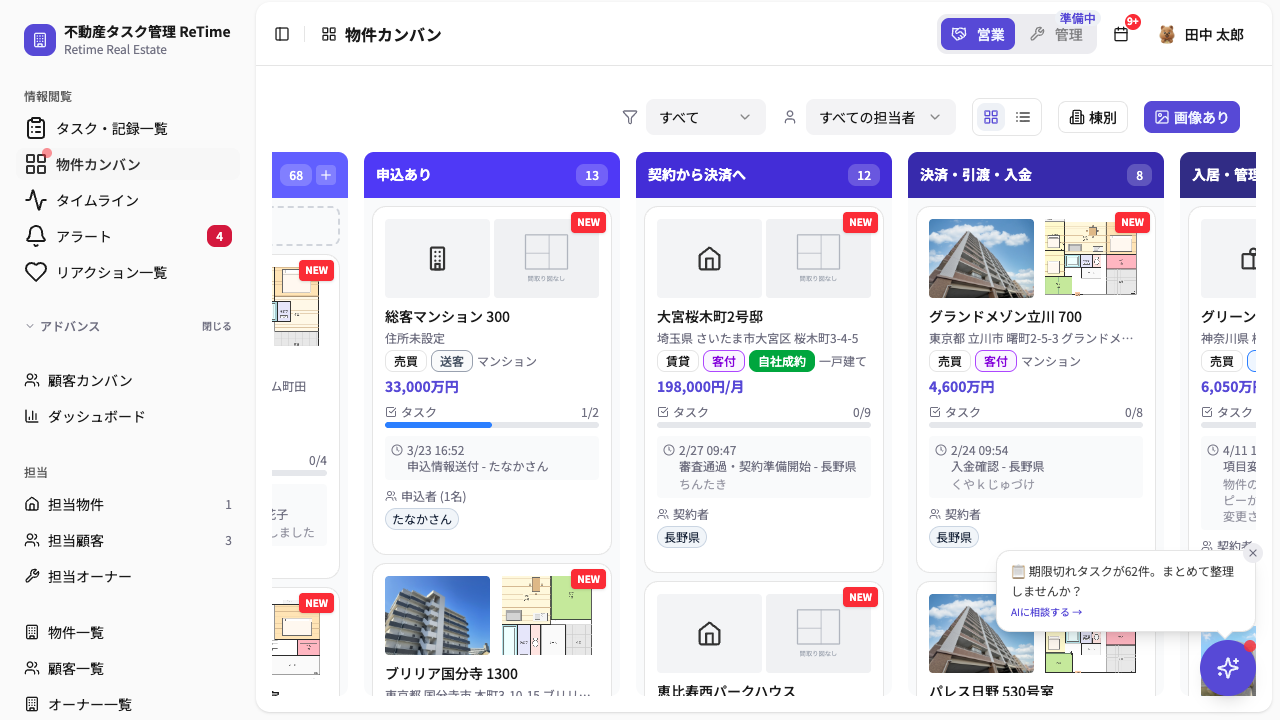Open 顧客カンバン in sidebar
Viewport: 1280px width, 720px height.
tap(128, 380)
